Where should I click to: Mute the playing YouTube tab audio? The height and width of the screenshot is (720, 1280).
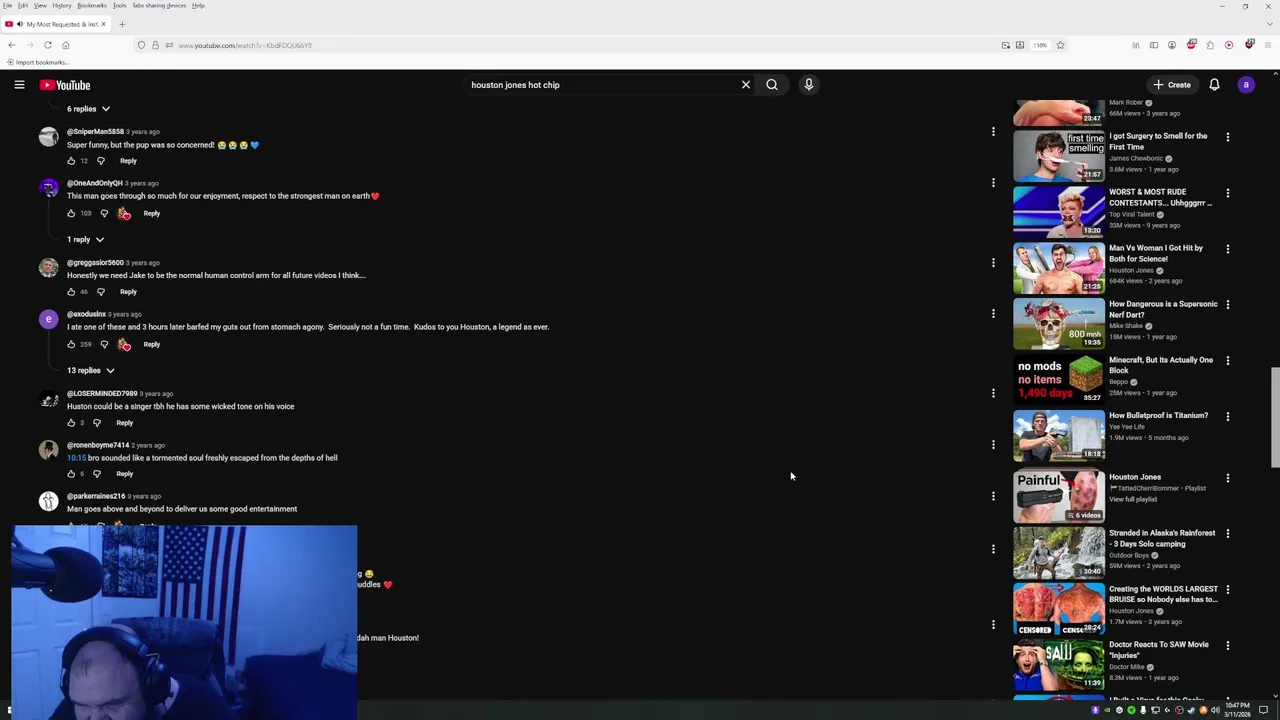pos(20,24)
